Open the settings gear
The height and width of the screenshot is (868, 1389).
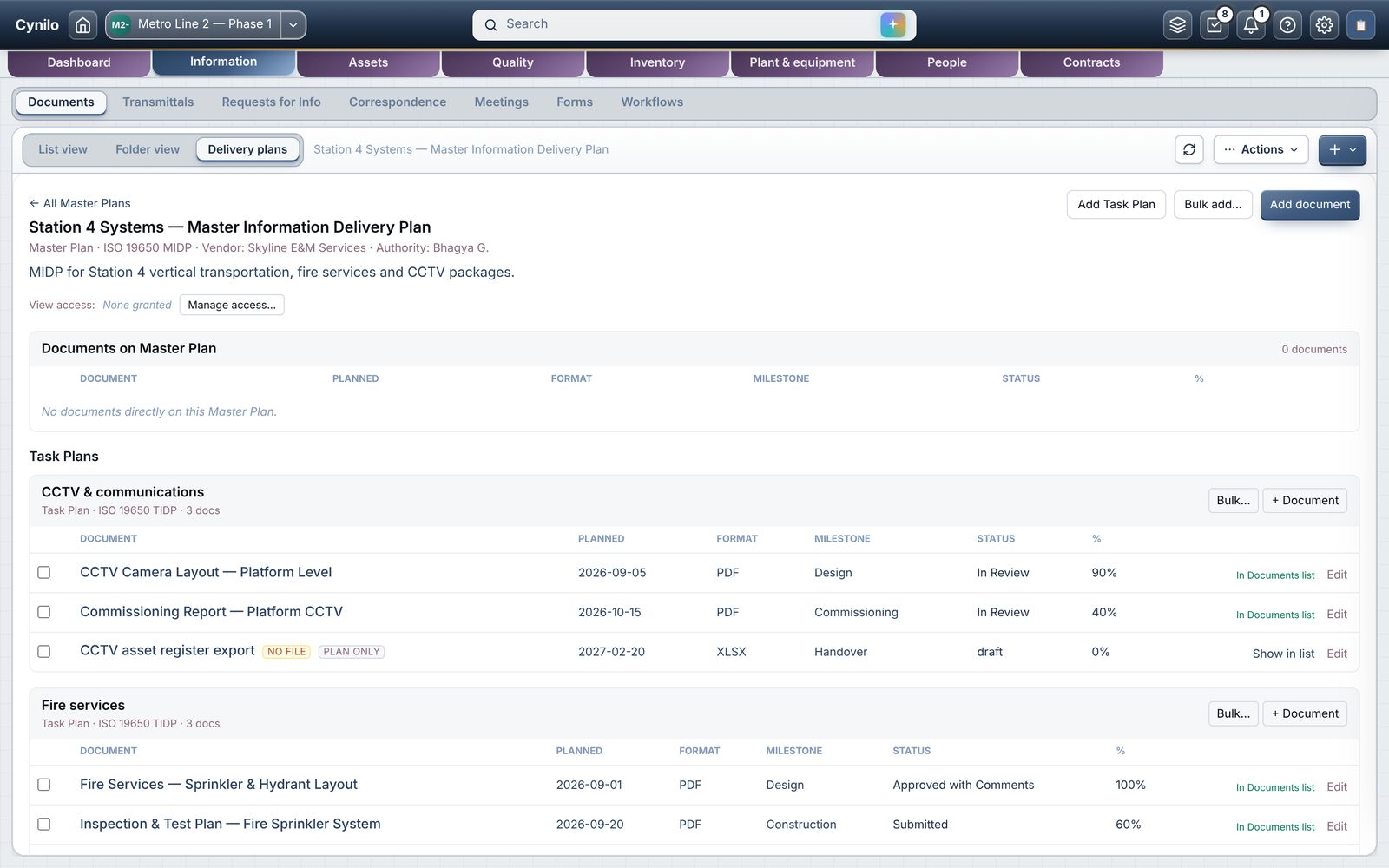point(1324,25)
